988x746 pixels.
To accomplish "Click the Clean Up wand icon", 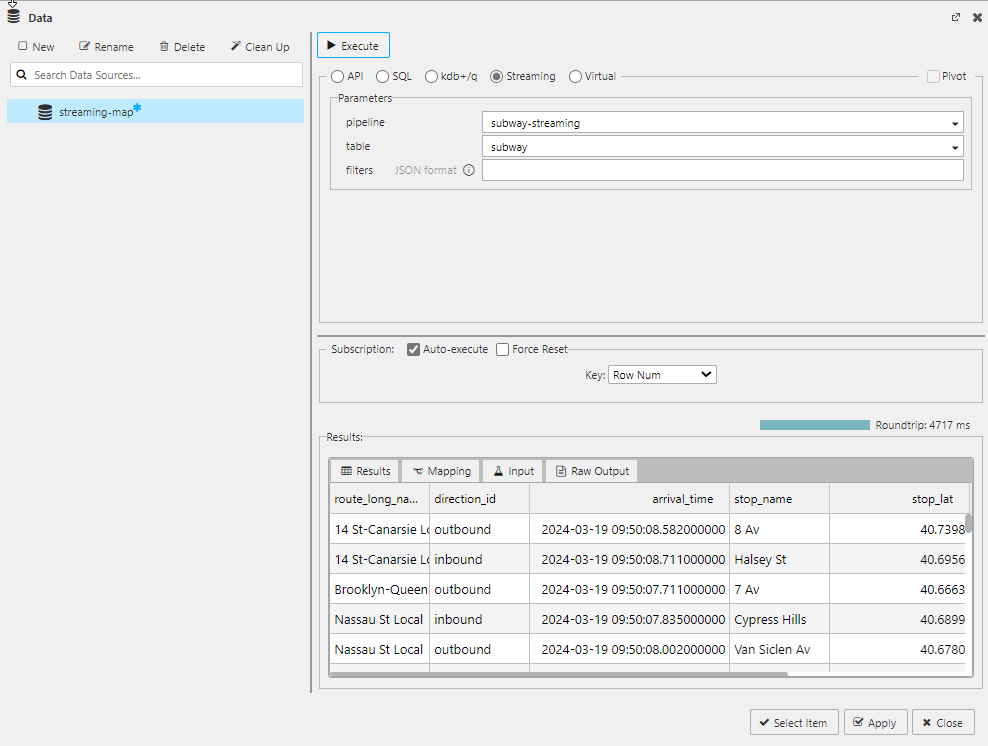I will (236, 46).
